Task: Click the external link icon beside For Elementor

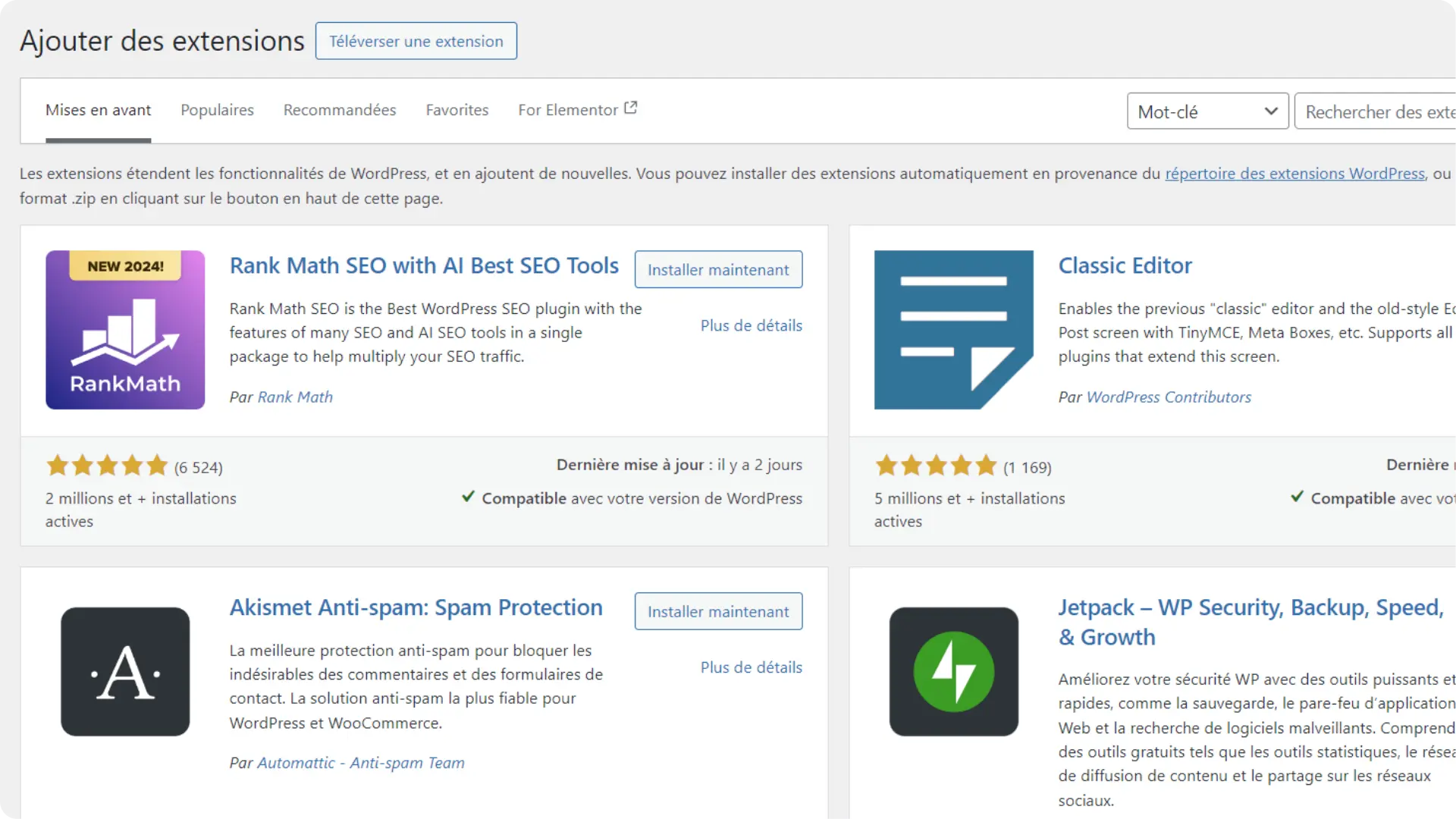Action: tap(630, 108)
